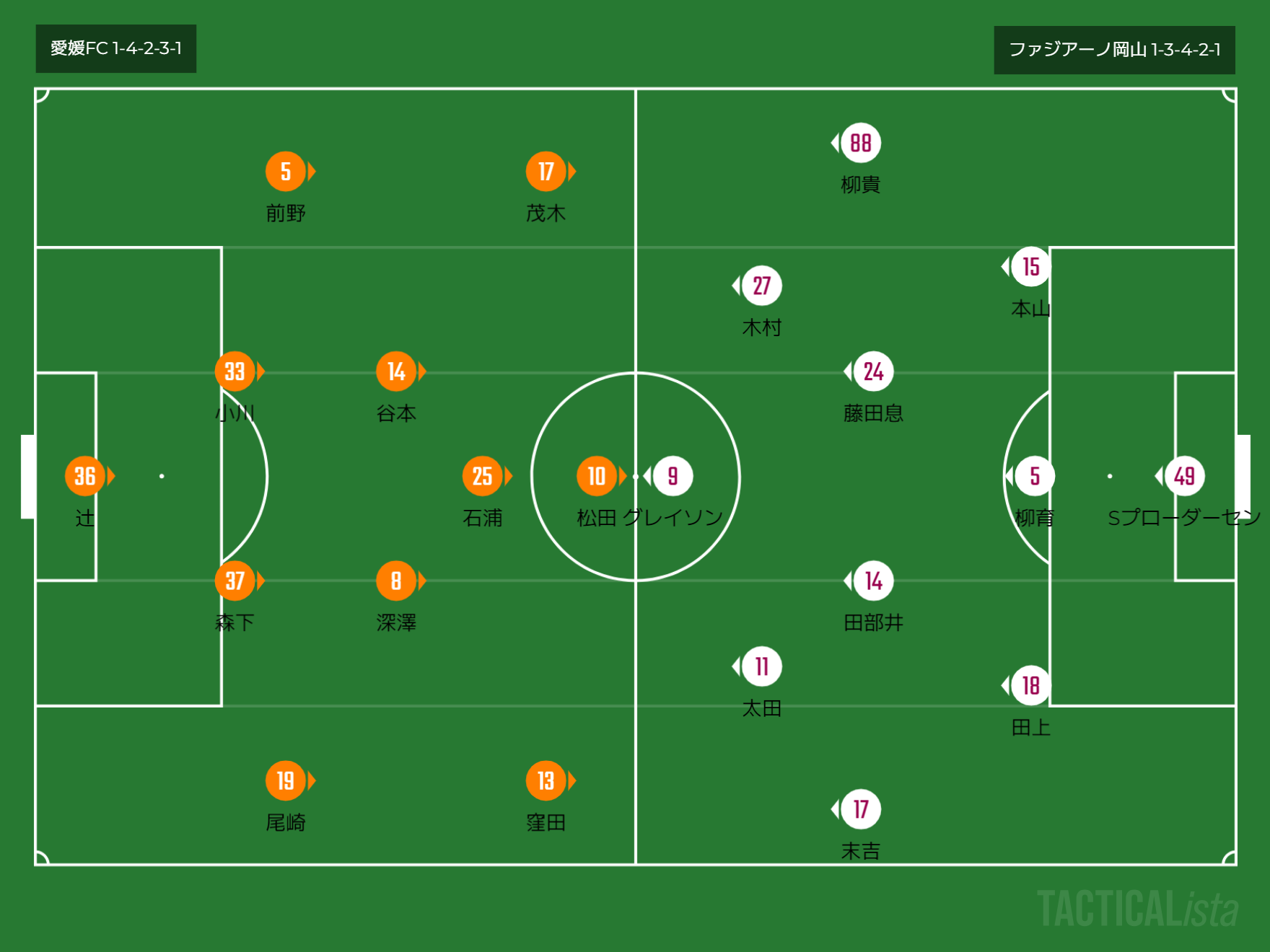Screen dimensions: 1270x952
Task: Select white number 49 goalkeeper marker
Action: (1184, 476)
